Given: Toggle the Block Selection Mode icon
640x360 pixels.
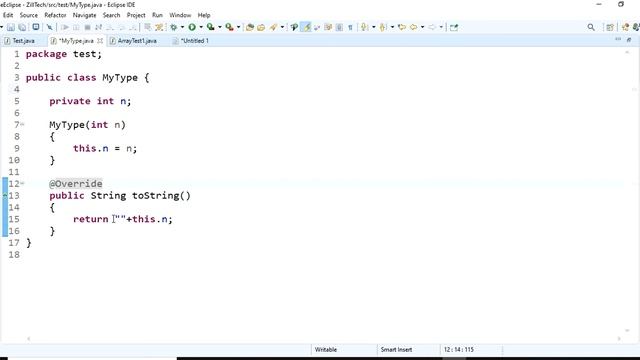Looking at the screenshot, I should point(339,27).
